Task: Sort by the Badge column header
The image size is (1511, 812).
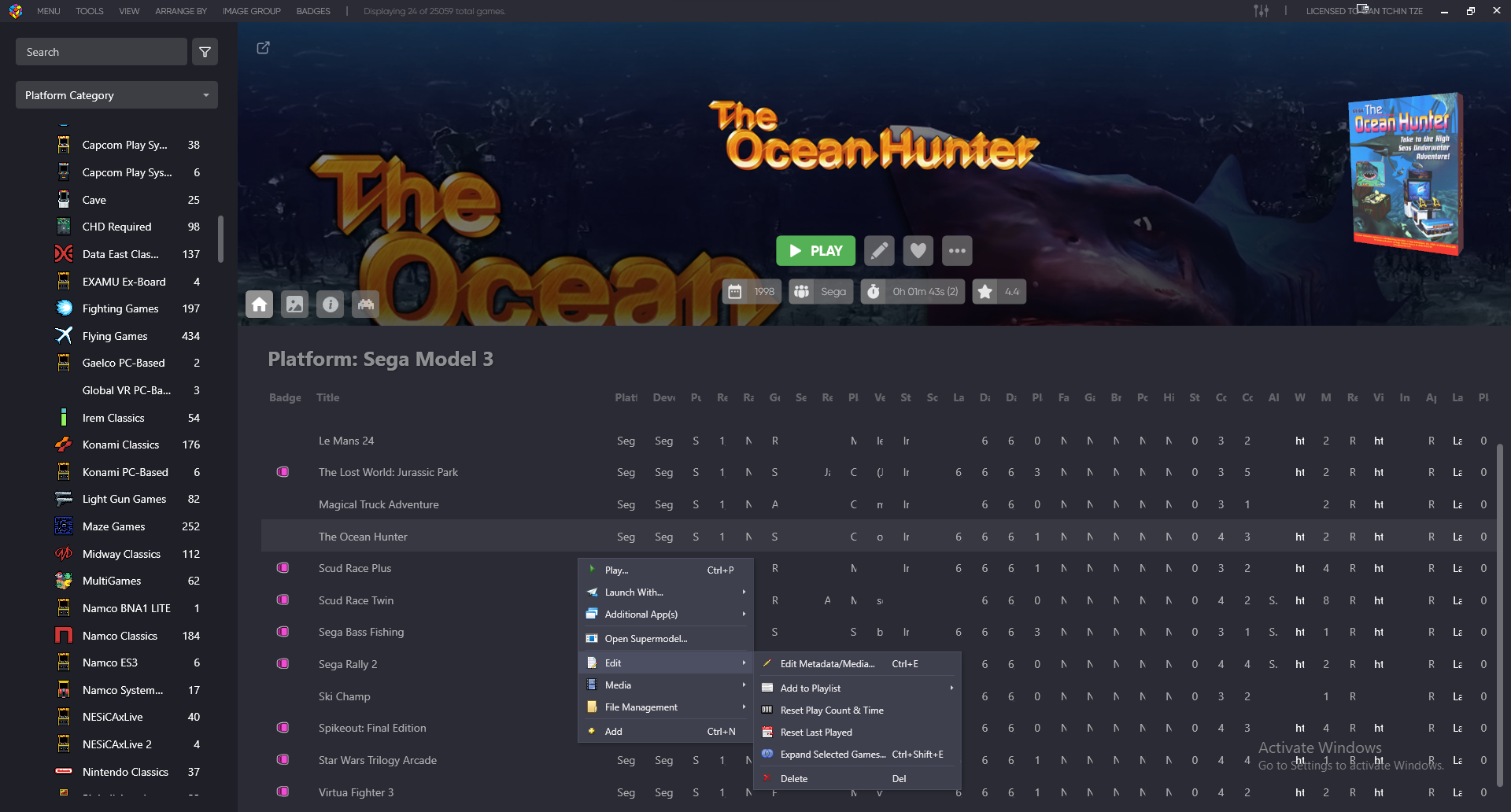Action: pyautogui.click(x=285, y=398)
